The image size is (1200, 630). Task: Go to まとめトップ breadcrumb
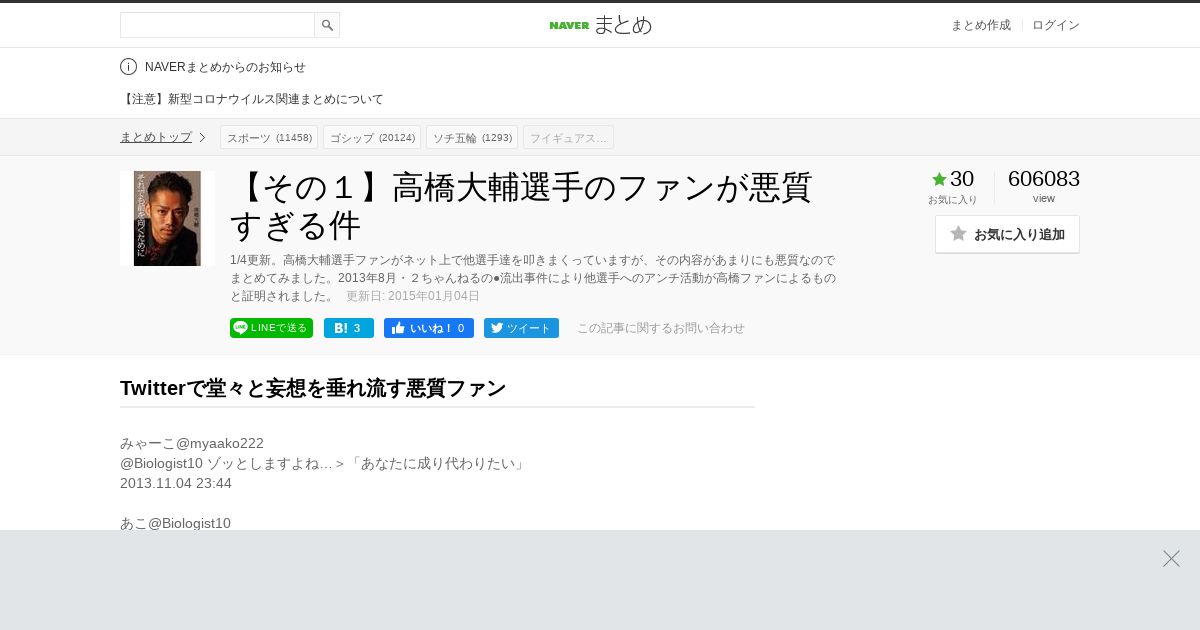click(x=156, y=137)
